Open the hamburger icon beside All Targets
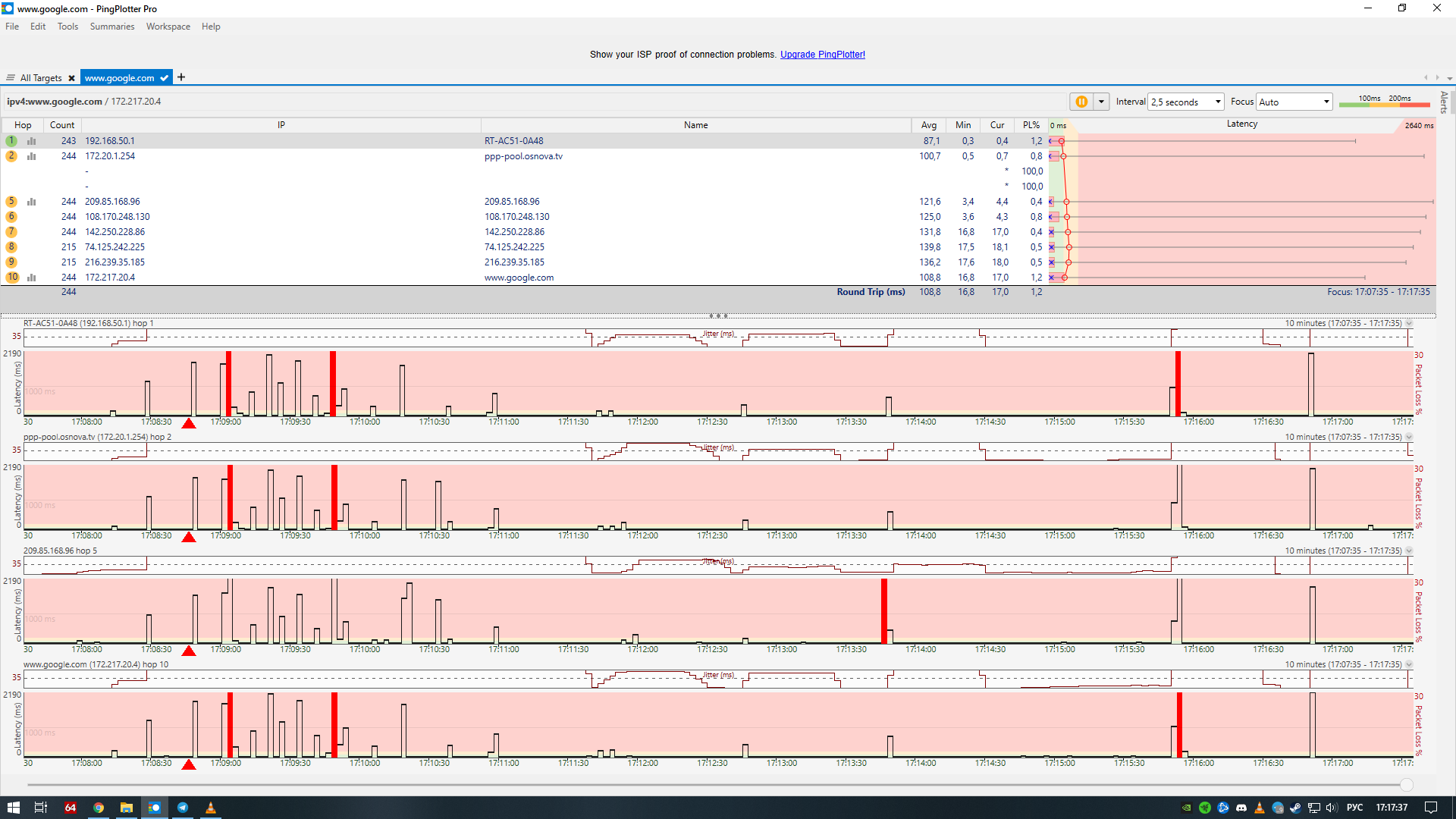1456x819 pixels. tap(11, 78)
